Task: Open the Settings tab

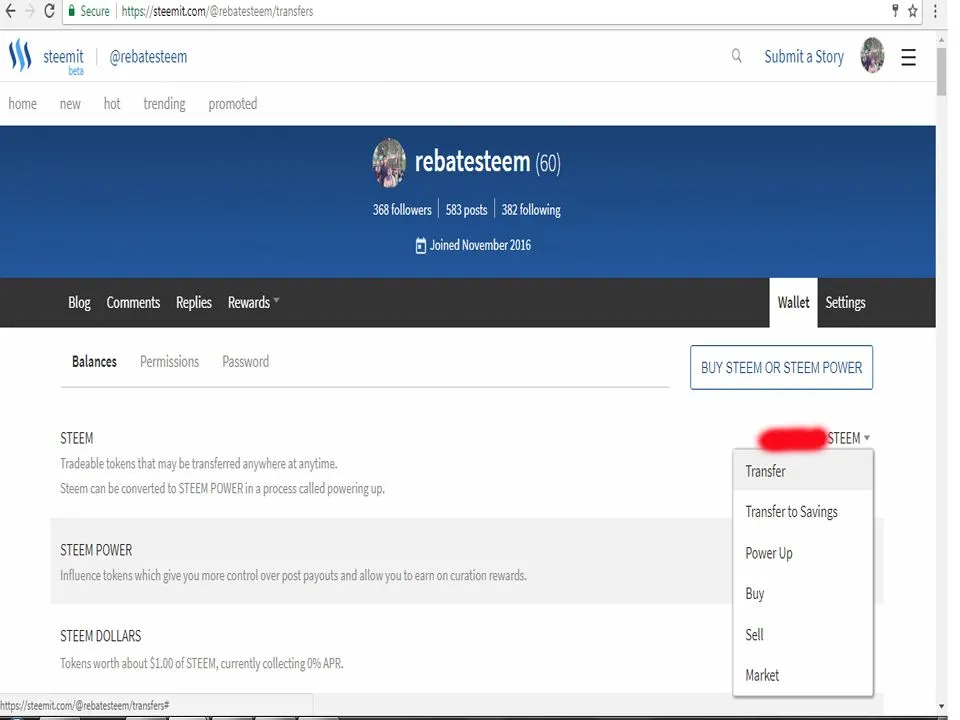Action: point(845,302)
